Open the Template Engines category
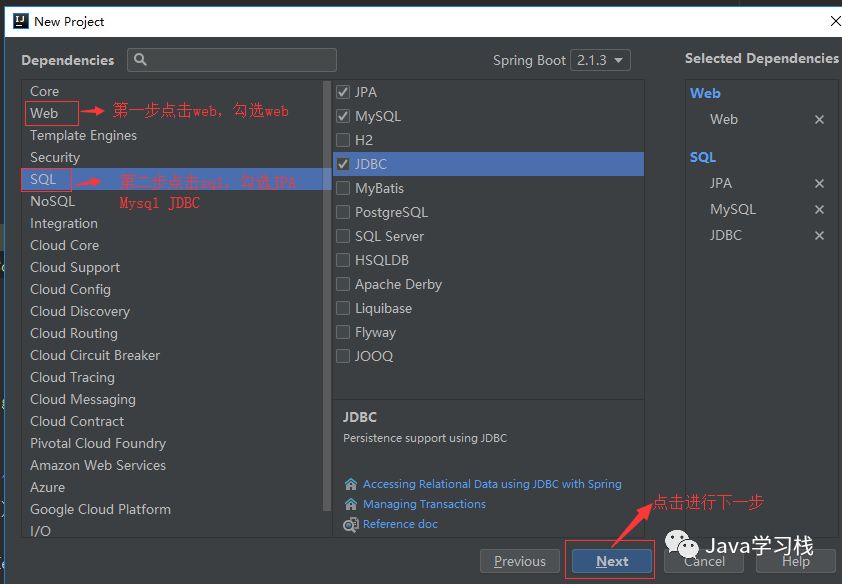Viewport: 842px width, 584px height. (83, 135)
